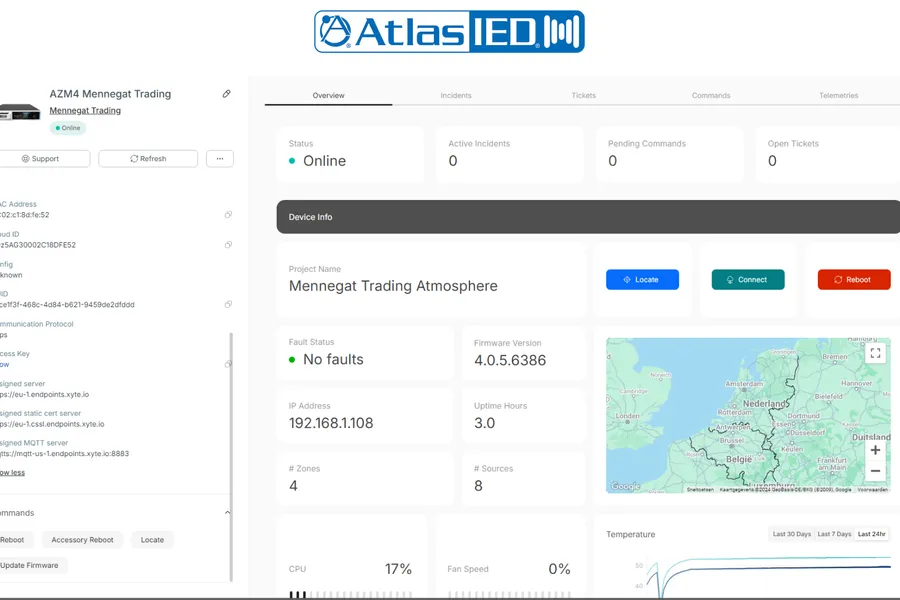The width and height of the screenshot is (900, 600).
Task: Switch to the Telemetries tab
Action: pyautogui.click(x=838, y=95)
